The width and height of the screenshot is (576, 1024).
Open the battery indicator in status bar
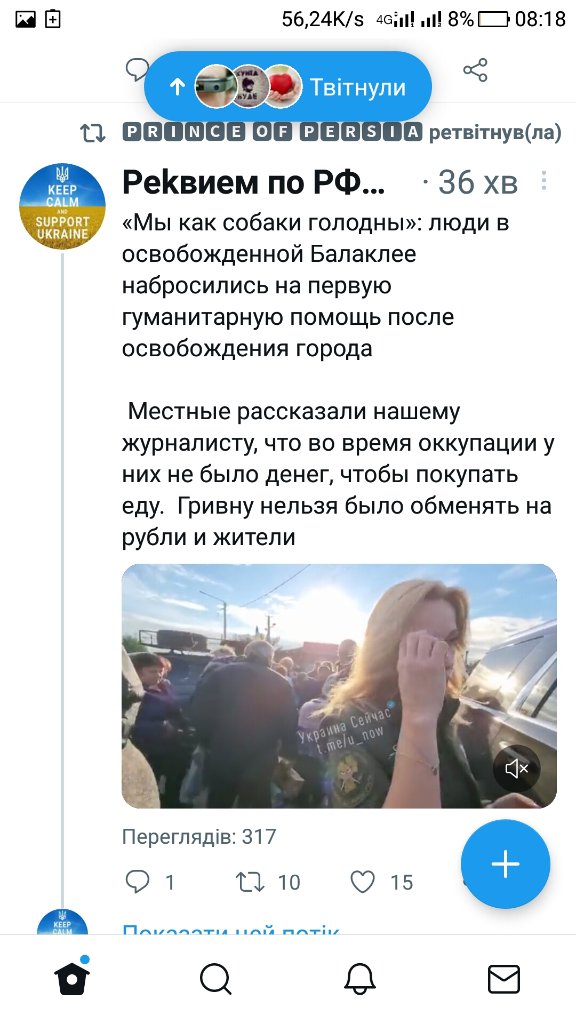pos(493,20)
